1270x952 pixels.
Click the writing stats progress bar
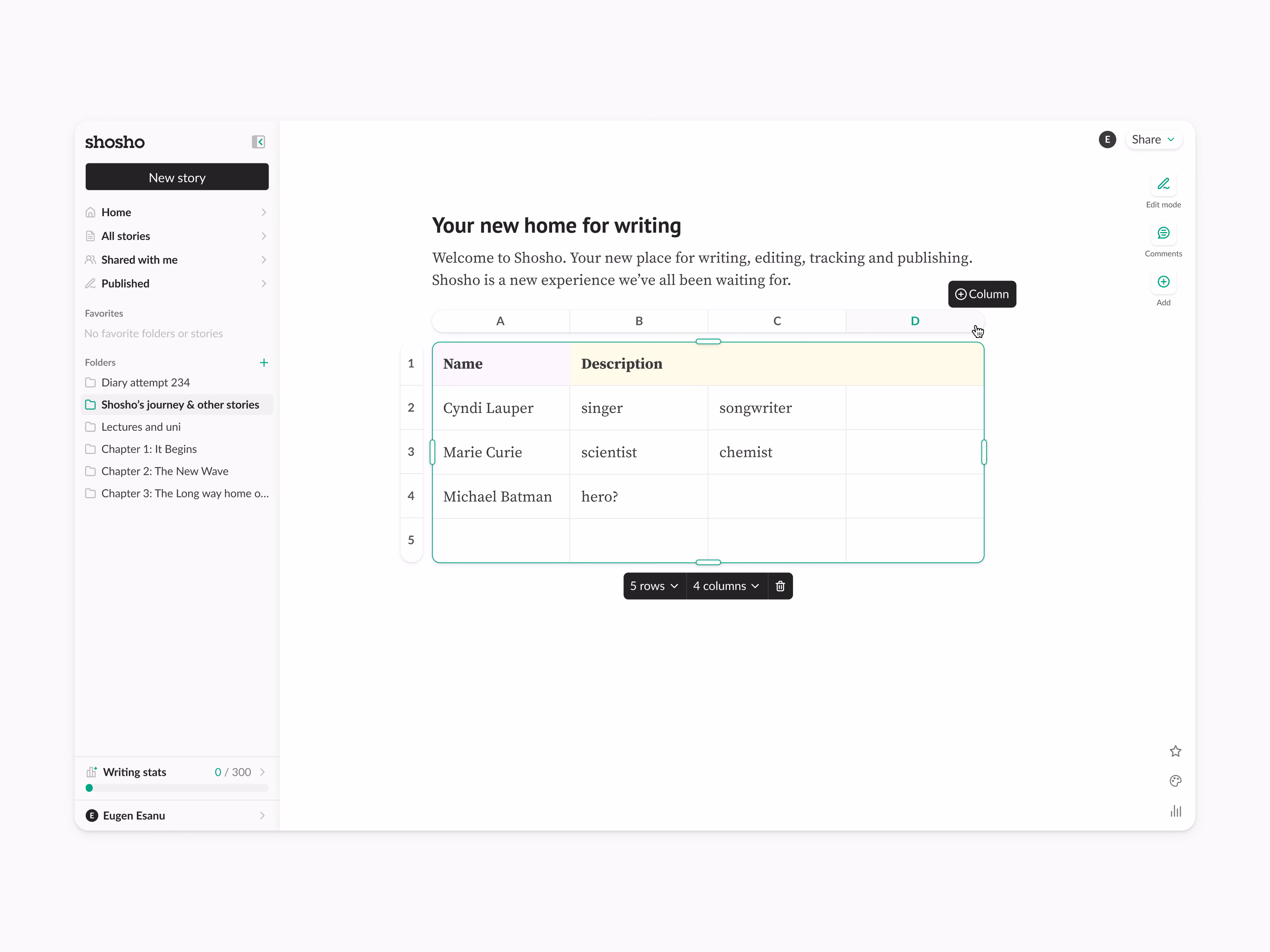coord(177,788)
